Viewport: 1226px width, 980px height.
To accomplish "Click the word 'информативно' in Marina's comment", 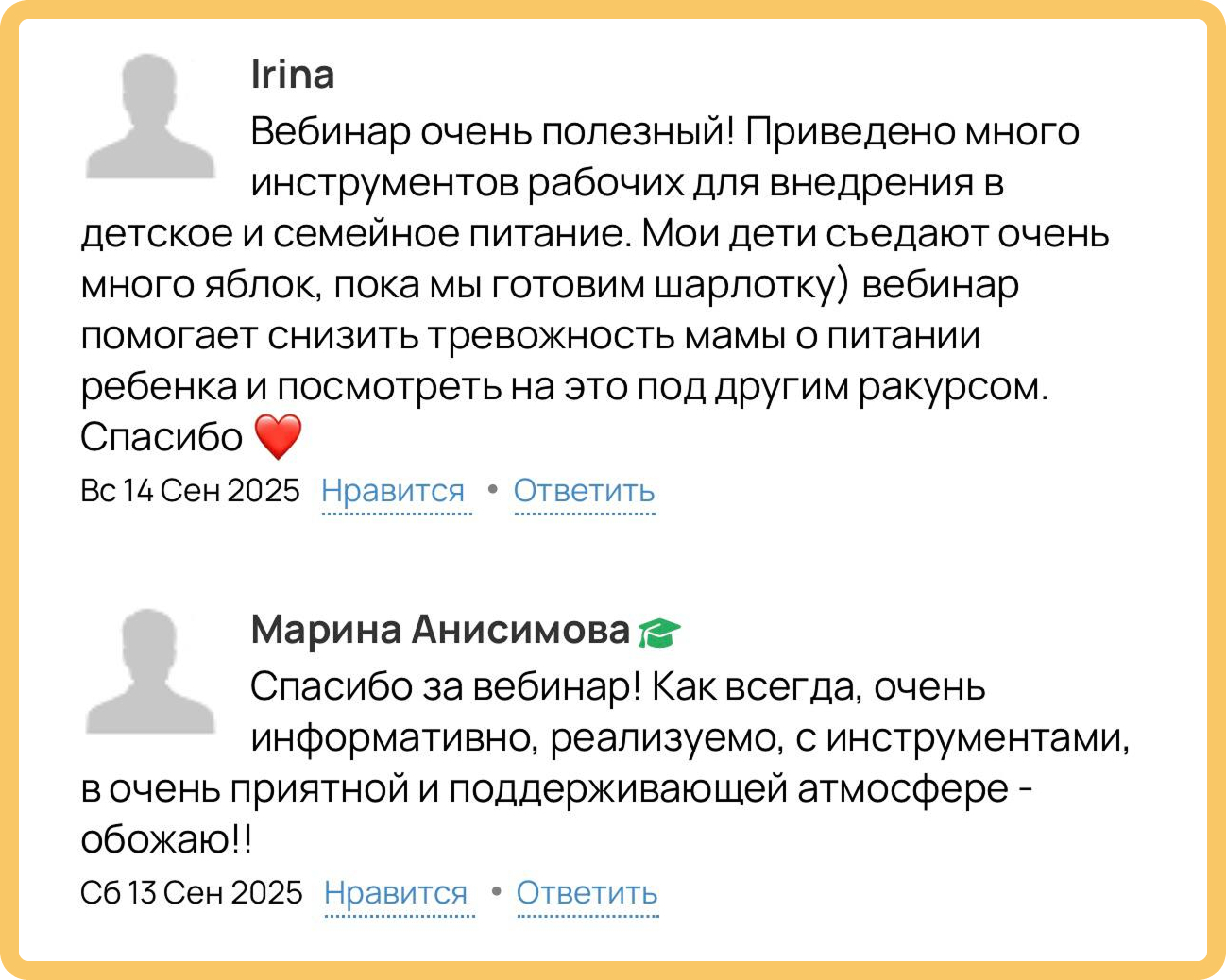I will pos(394,738).
